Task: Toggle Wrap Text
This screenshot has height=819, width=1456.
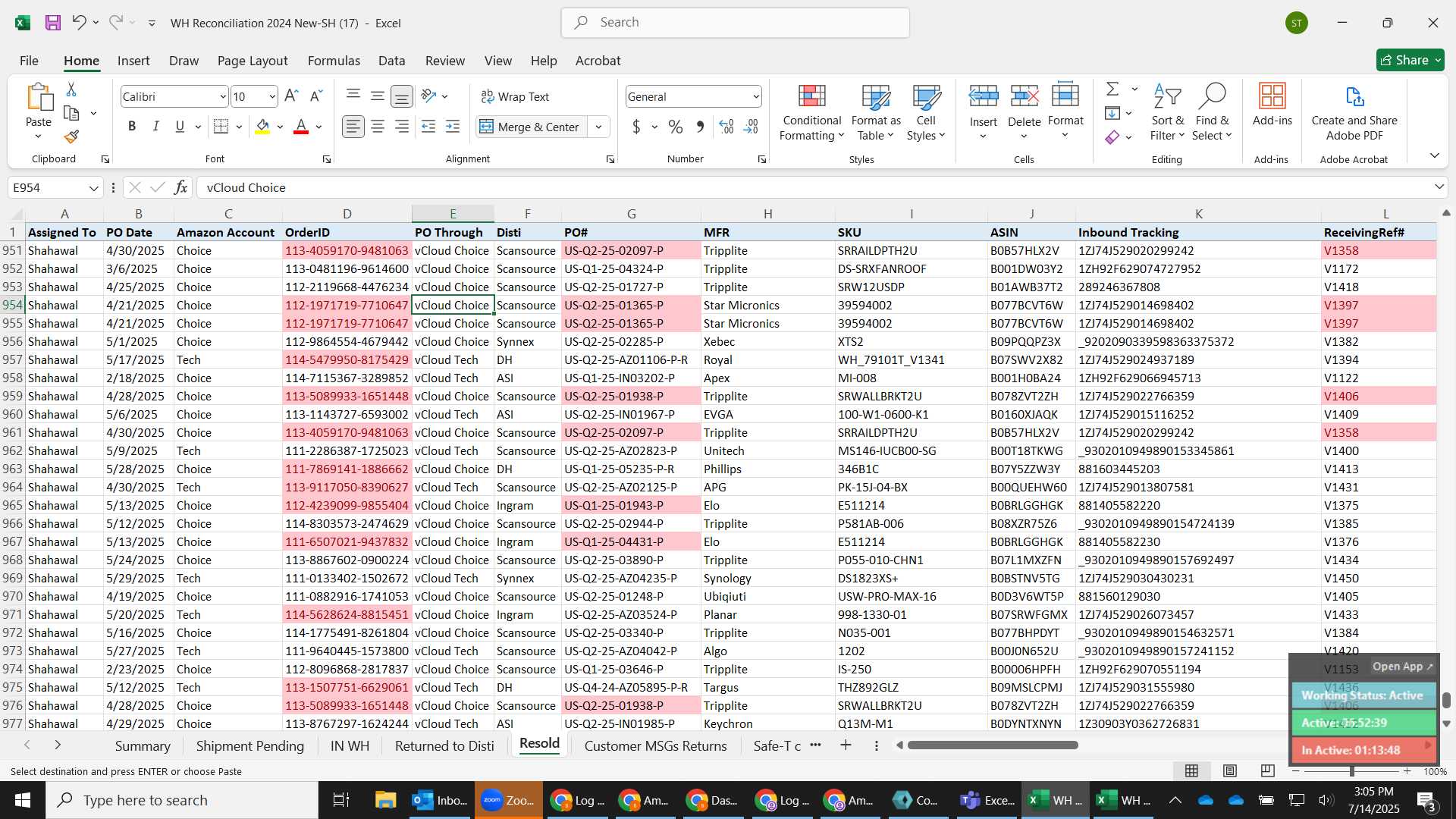Action: tap(515, 96)
